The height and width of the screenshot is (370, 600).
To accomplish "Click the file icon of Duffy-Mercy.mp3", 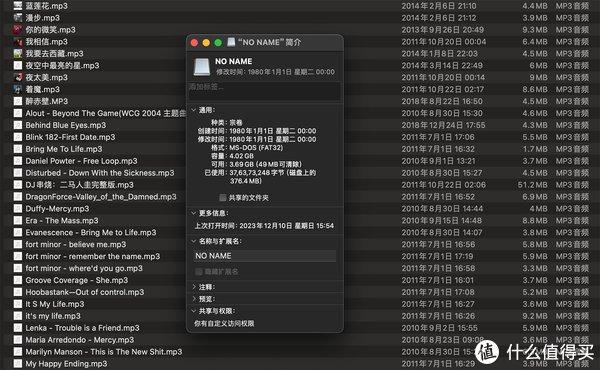I will point(18,209).
